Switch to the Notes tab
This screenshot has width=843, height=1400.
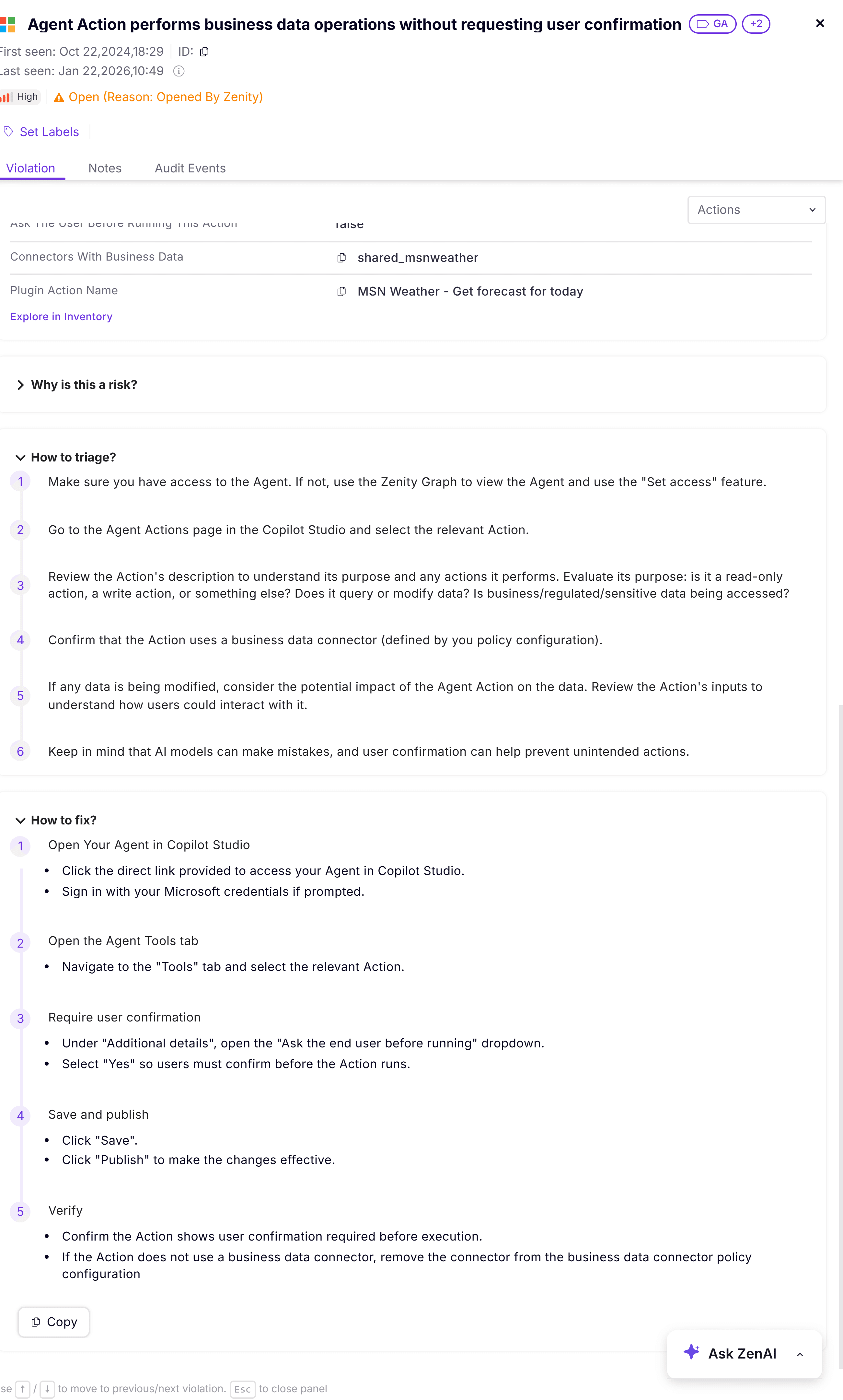point(105,168)
